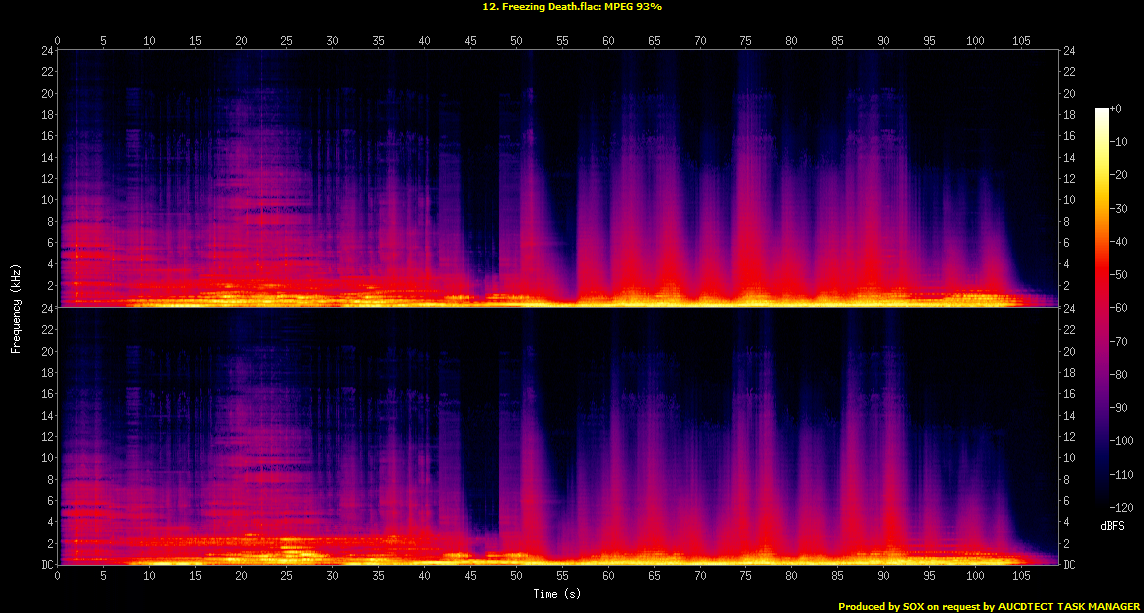This screenshot has width=1144, height=613.
Task: Click the title '12. Freezing Death.flac: MPEG 93%'
Action: [x=571, y=6]
